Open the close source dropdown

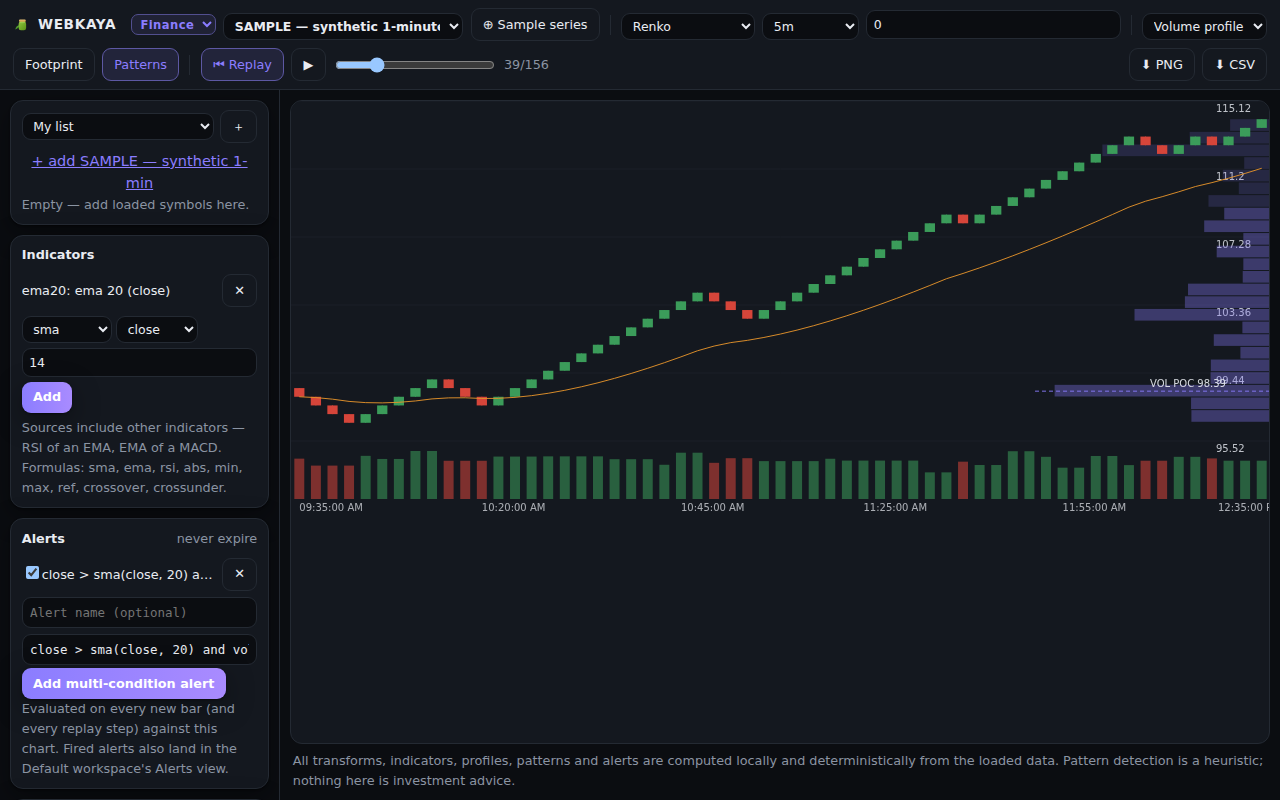point(157,330)
